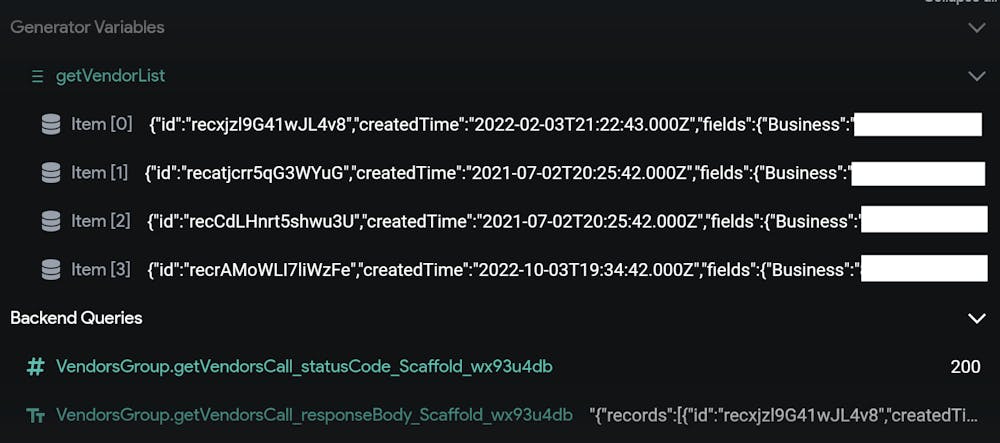Click Item [2] recCdLHnrt5shwu3U JSON value
Screen dimensions: 1000x443
(504, 221)
